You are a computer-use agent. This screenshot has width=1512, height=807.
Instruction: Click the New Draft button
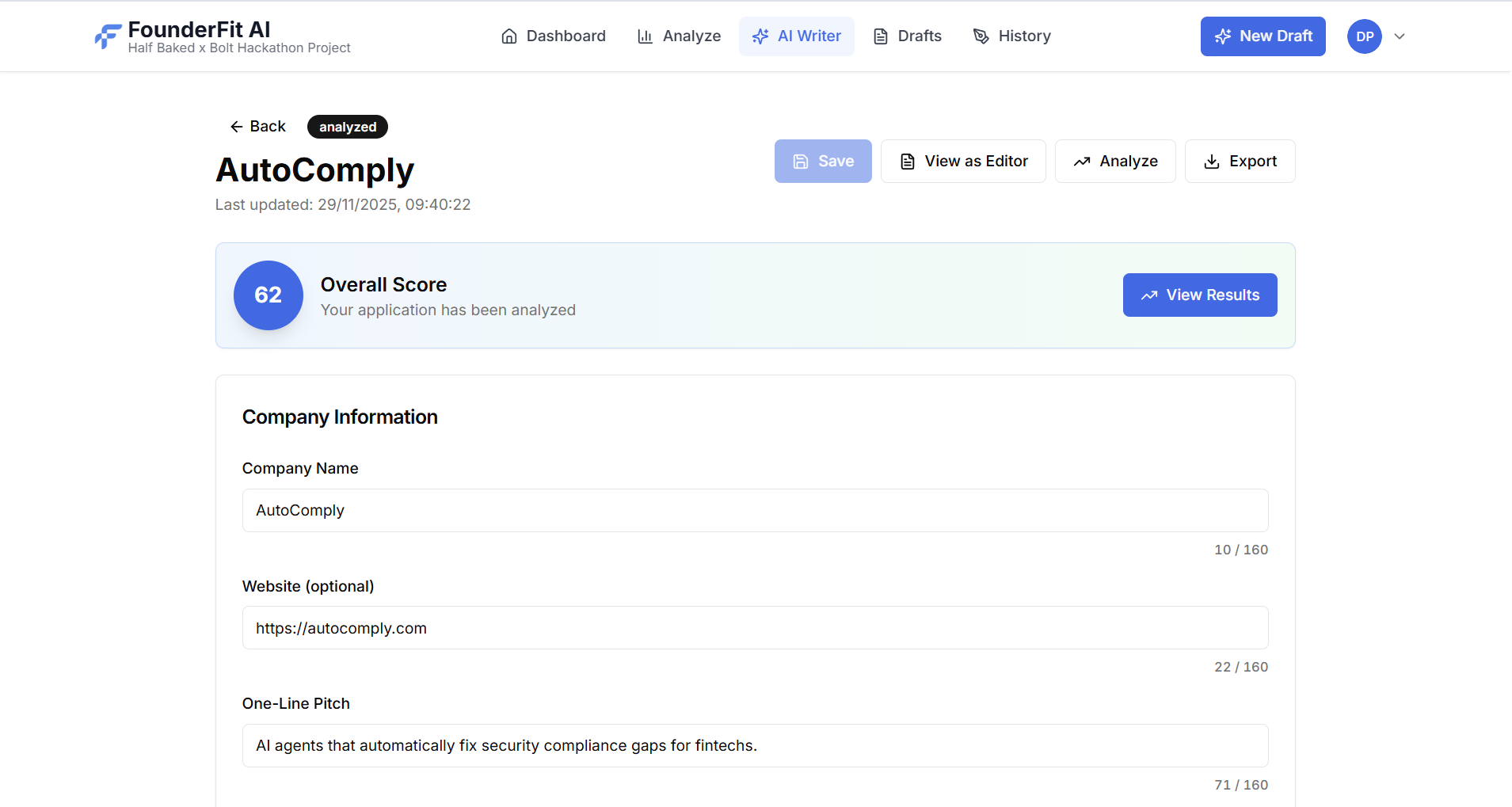(x=1263, y=36)
